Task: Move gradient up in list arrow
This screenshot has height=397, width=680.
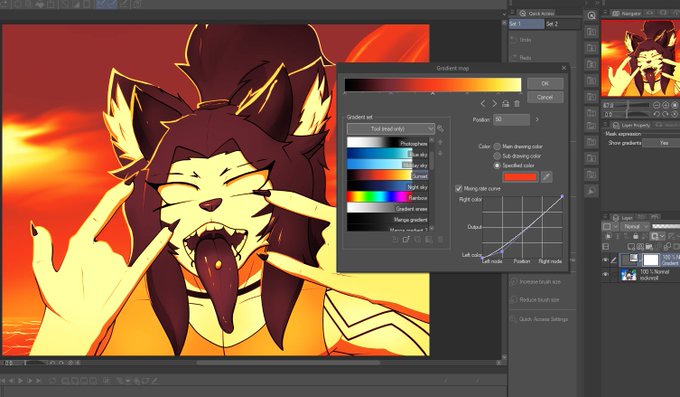Action: click(x=440, y=142)
